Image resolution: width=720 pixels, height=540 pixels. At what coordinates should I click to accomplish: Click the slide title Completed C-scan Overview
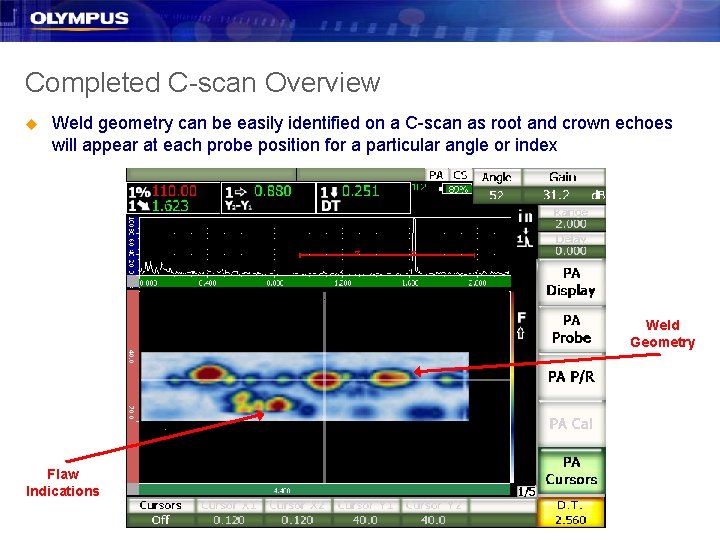(x=202, y=83)
